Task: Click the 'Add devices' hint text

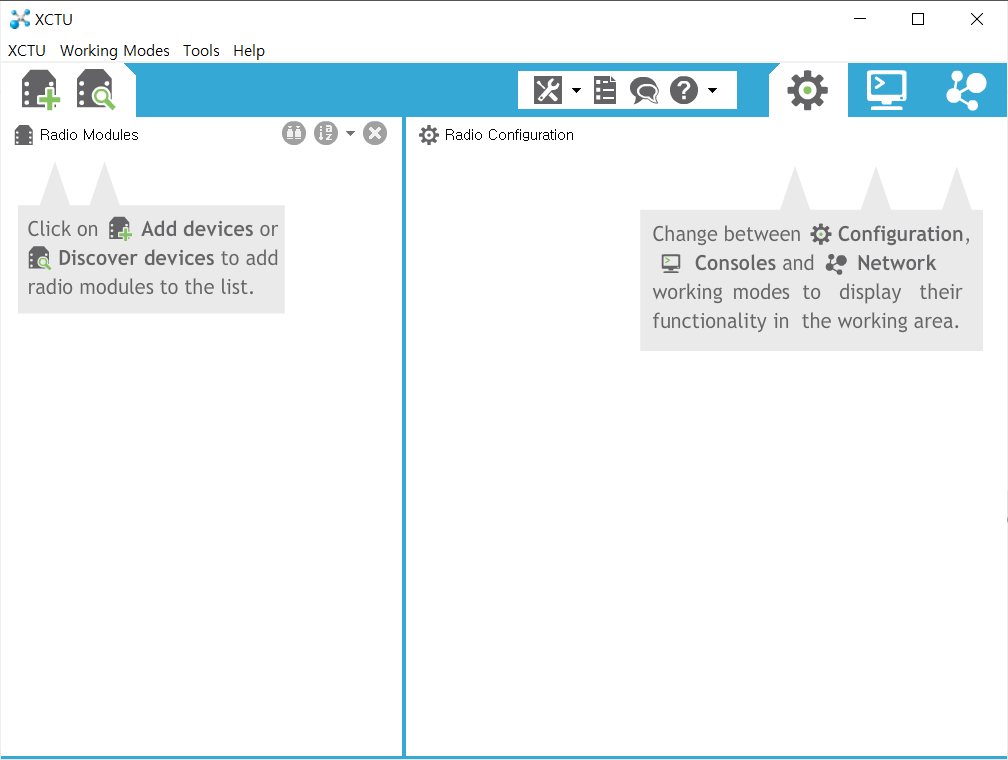Action: click(x=197, y=229)
